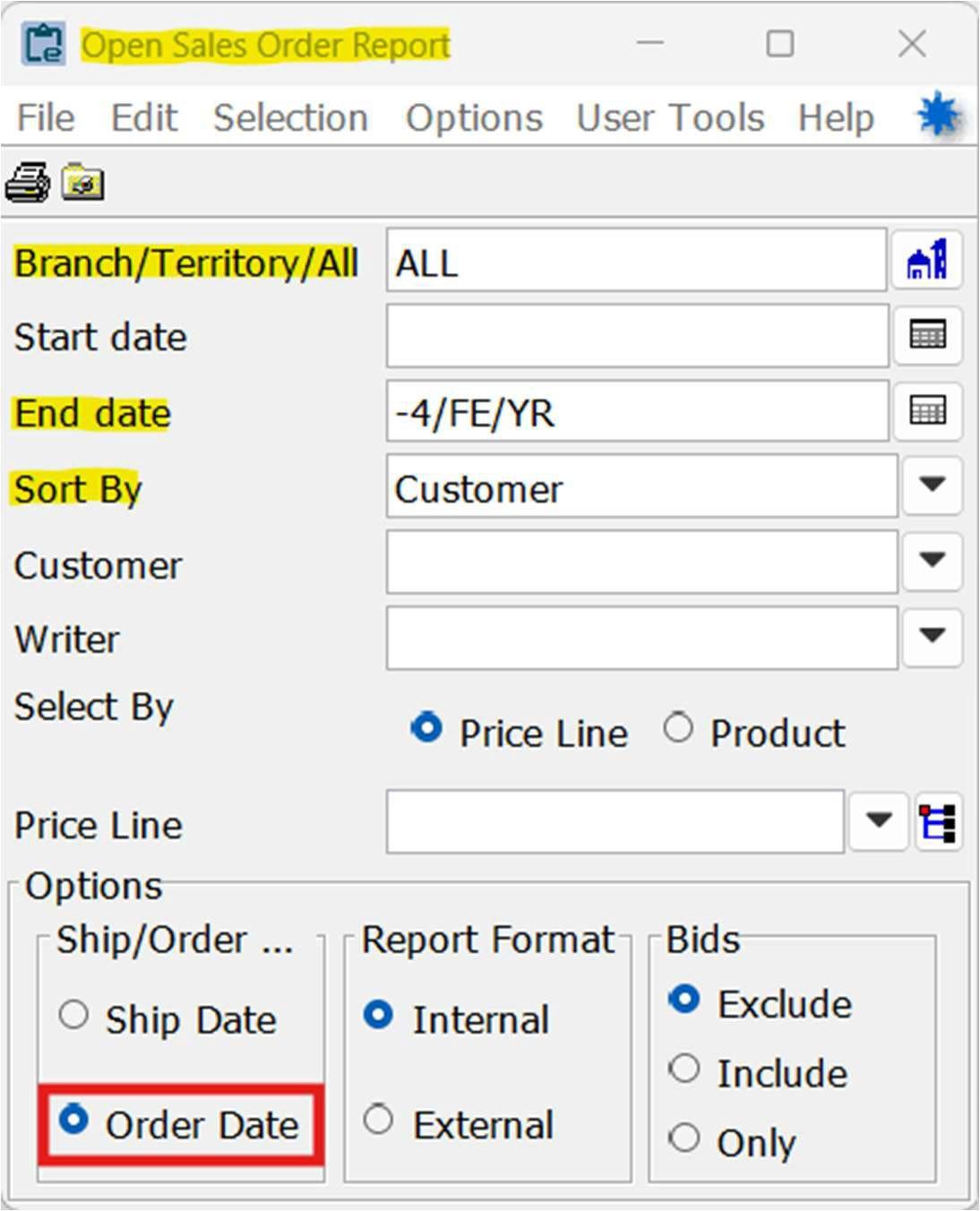Click the Branch/Territory/All text field
This screenshot has width=980, height=1211.
click(637, 261)
